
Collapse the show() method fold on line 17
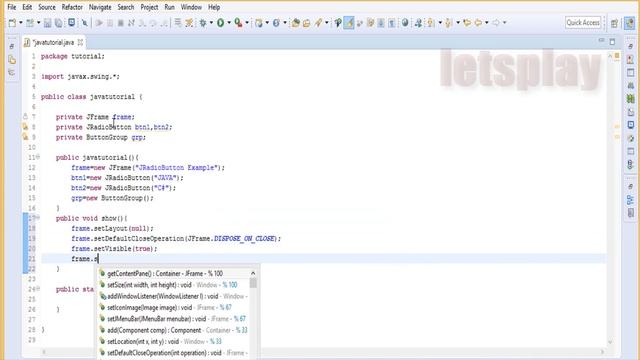tap(38, 218)
